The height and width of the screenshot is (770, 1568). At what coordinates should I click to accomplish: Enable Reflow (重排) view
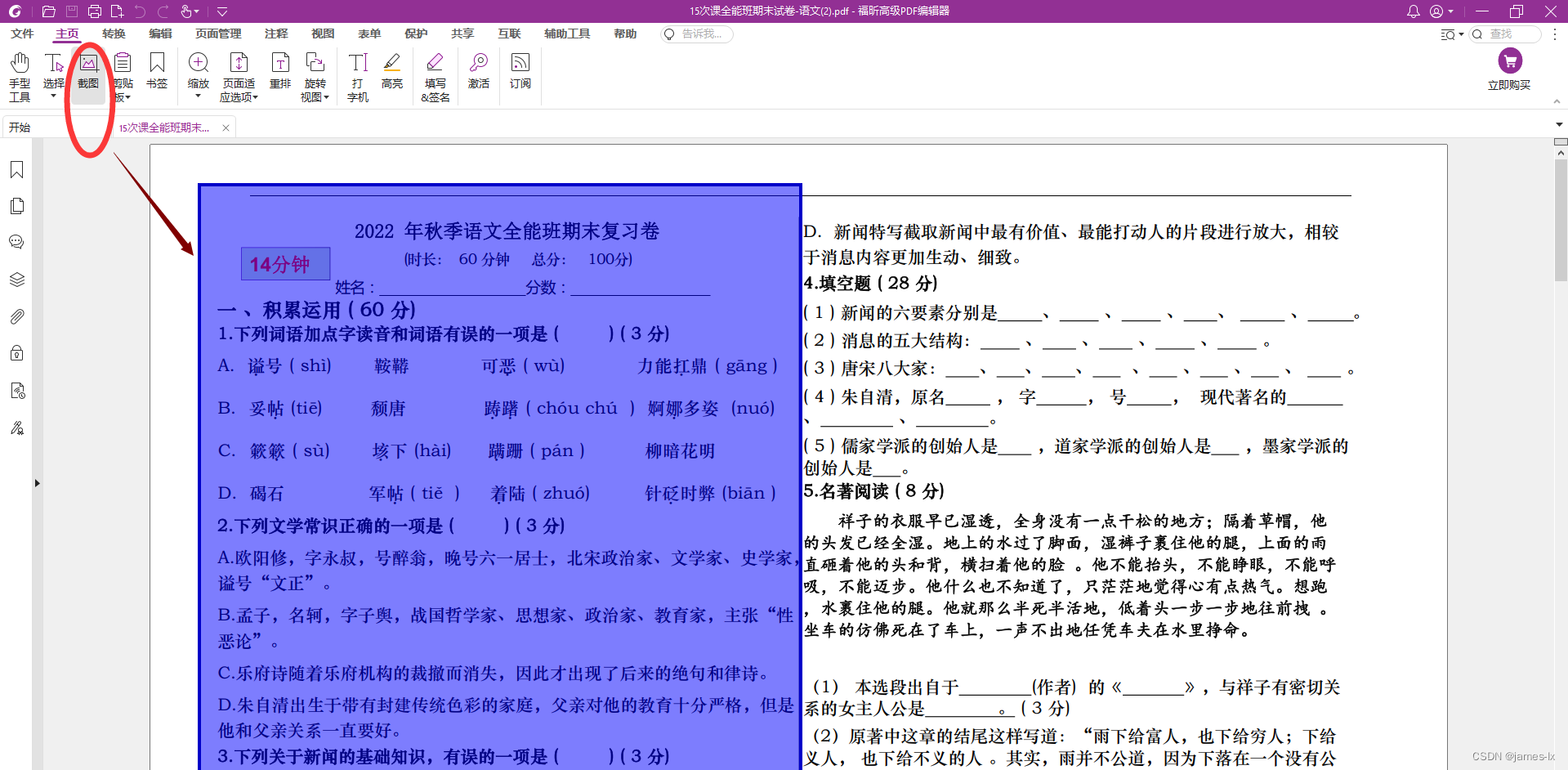[280, 74]
